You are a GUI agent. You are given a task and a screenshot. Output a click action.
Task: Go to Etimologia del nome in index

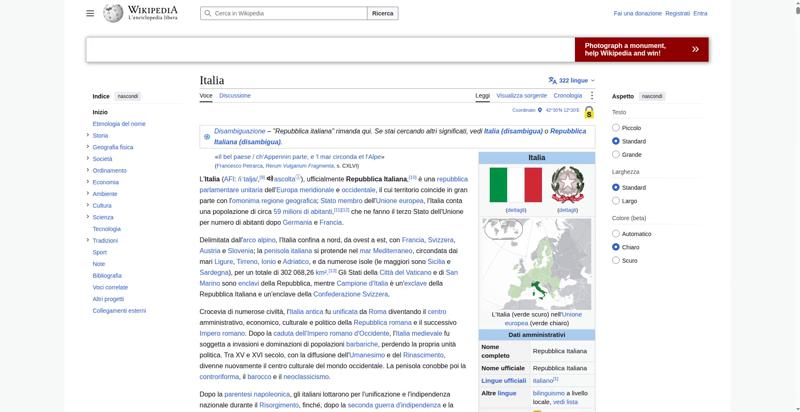coord(119,124)
